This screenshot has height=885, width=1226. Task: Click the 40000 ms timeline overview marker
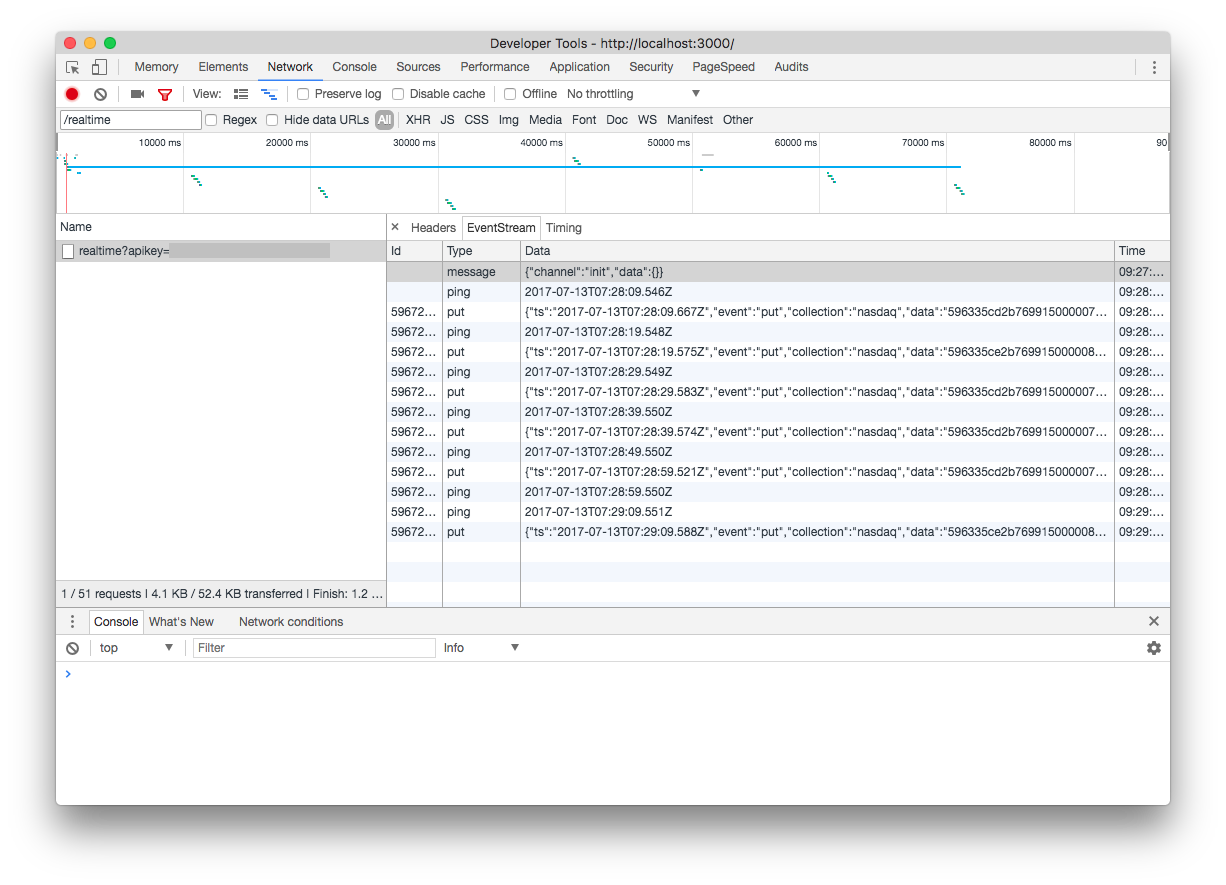(541, 143)
